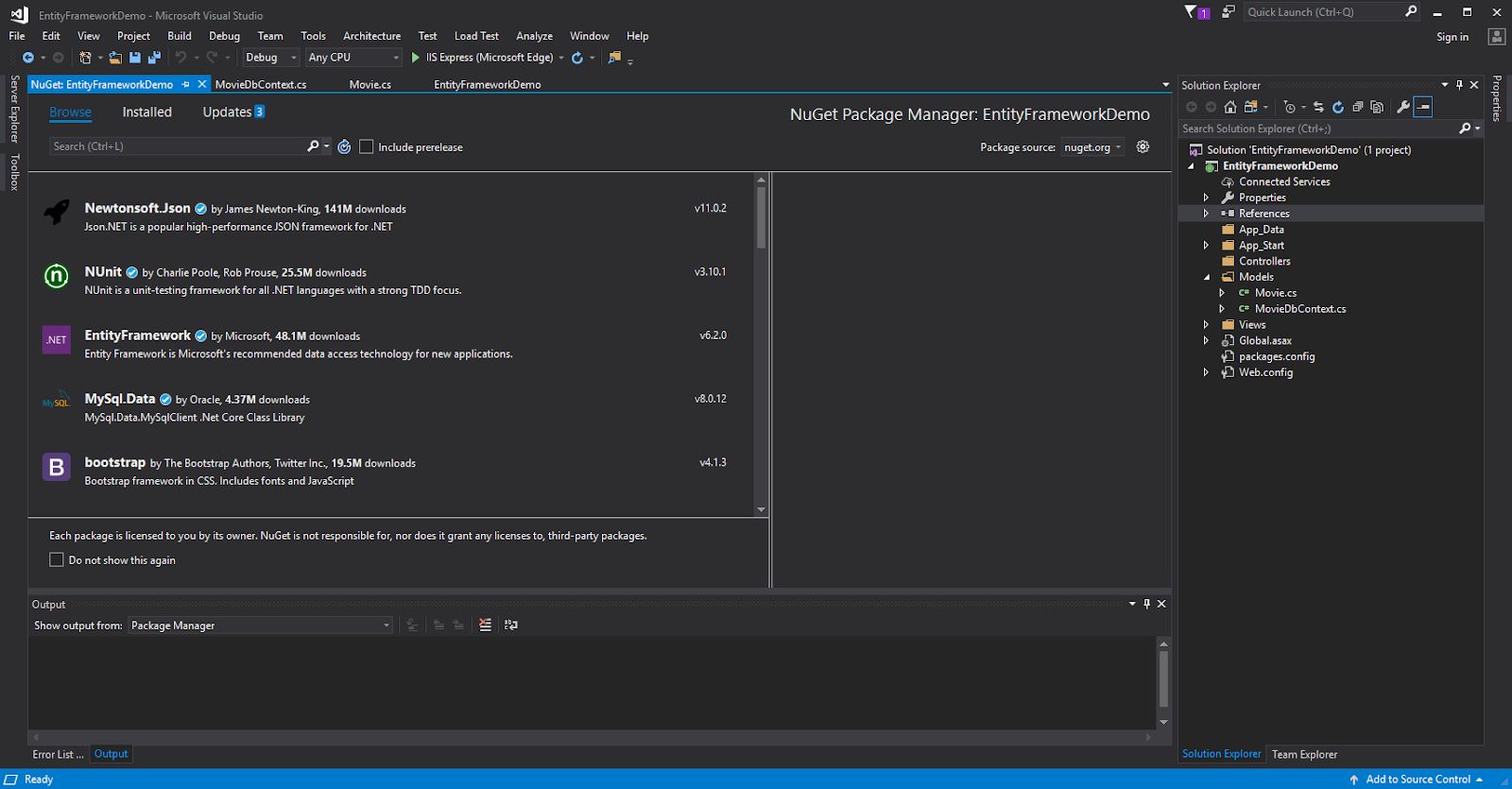Click the Collapse All icon in Solution Explorer
Viewport: 1512px width, 789px height.
click(1358, 107)
